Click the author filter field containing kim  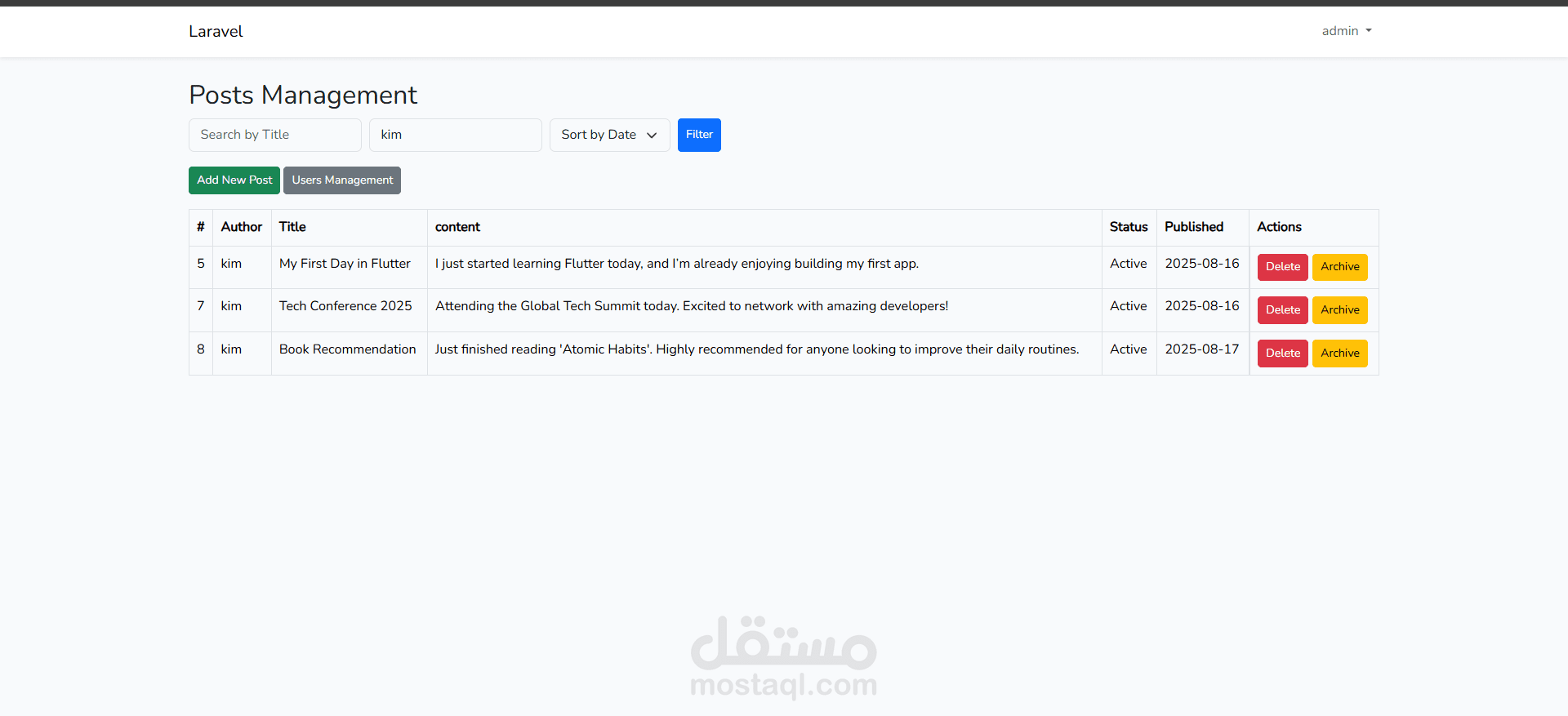pos(456,135)
